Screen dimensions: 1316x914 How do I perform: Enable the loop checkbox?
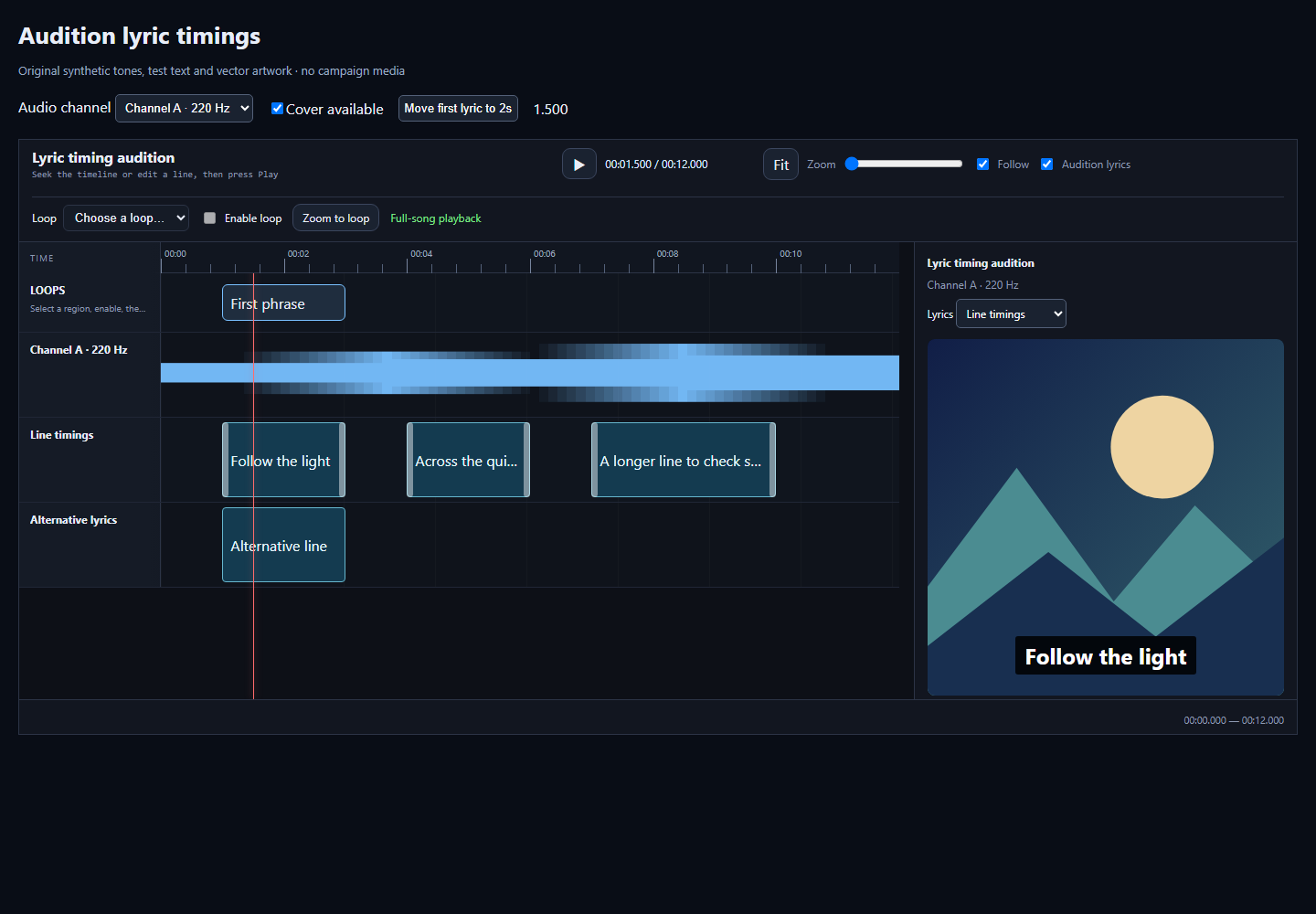tap(209, 218)
